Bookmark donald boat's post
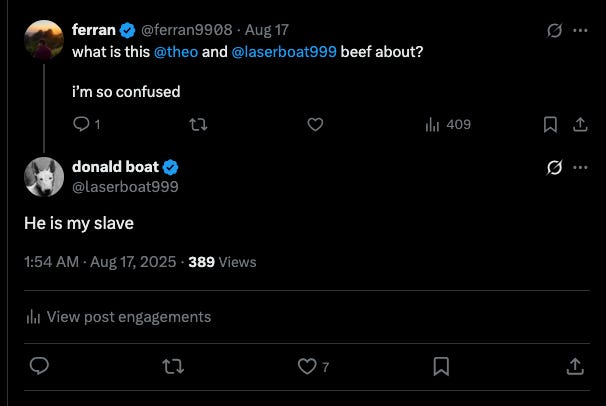Image resolution: width=606 pixels, height=406 pixels. (441, 367)
